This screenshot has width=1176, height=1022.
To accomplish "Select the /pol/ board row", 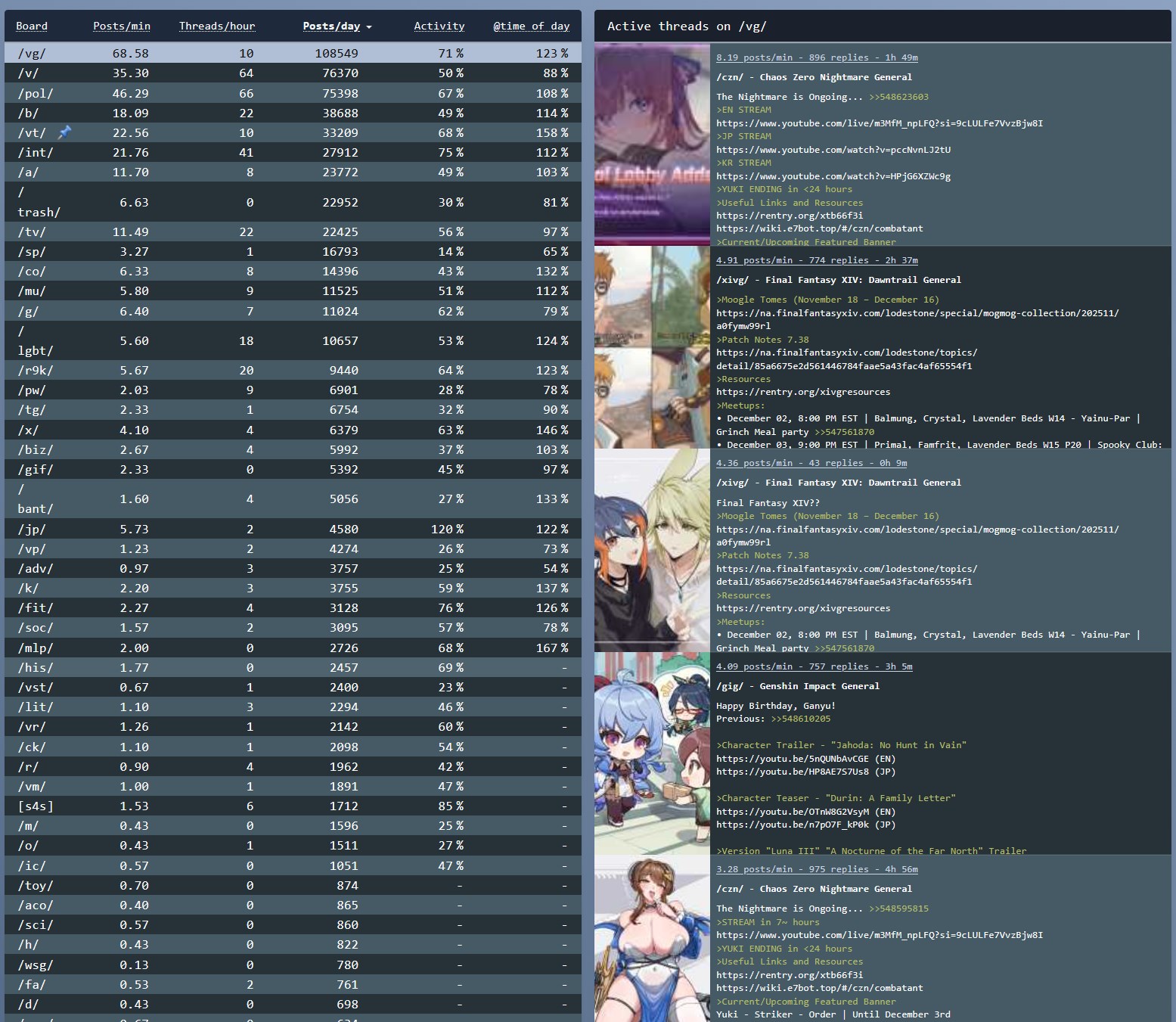I will [x=293, y=93].
